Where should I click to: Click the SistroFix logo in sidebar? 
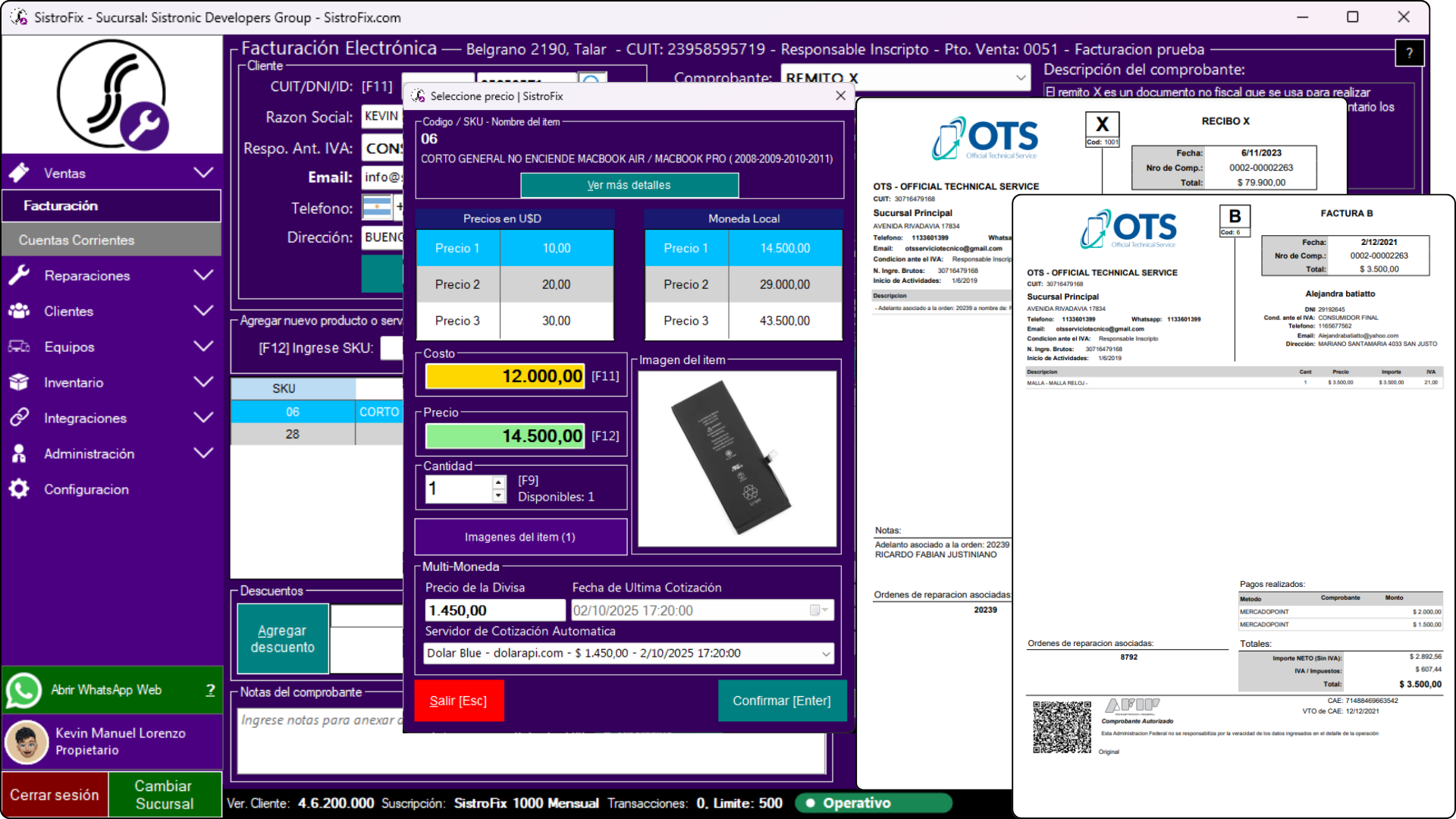pyautogui.click(x=112, y=95)
